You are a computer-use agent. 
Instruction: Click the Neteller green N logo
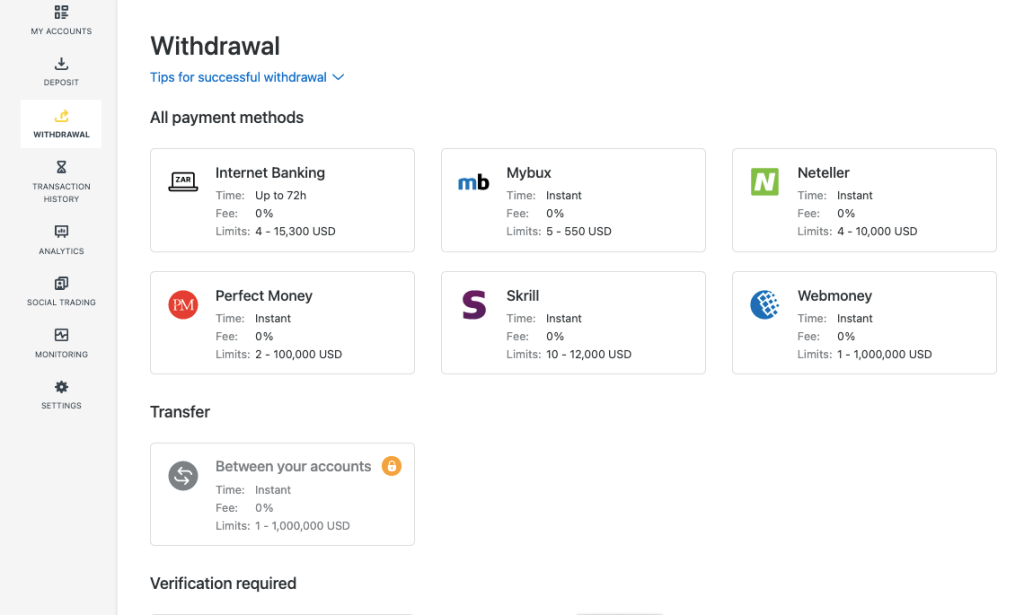(x=765, y=182)
